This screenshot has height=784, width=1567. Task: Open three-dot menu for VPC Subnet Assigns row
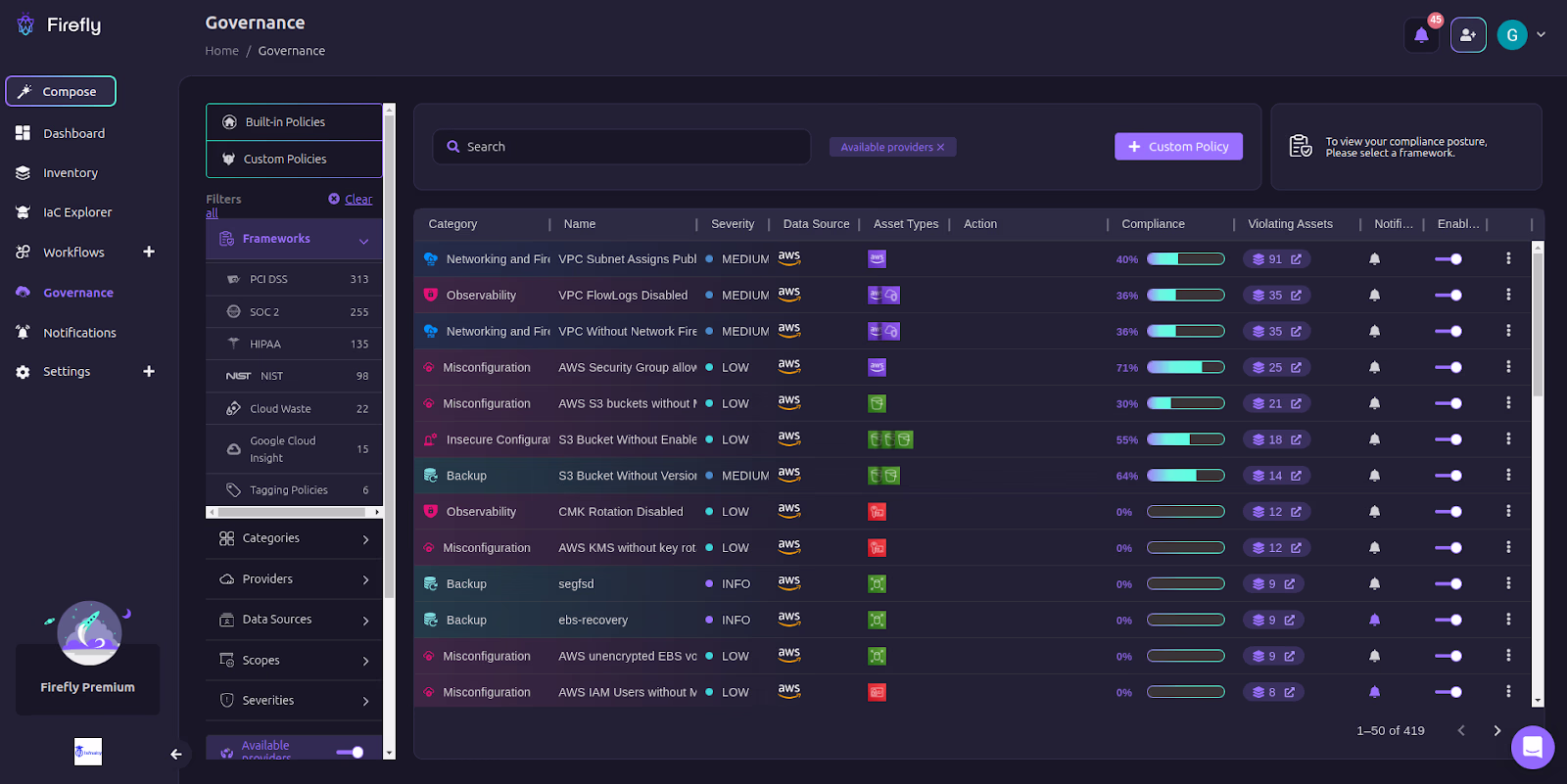[x=1508, y=258]
